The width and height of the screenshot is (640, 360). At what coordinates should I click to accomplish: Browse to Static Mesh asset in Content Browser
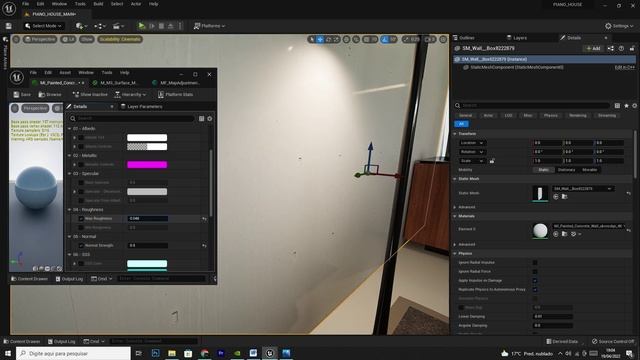coord(564,197)
